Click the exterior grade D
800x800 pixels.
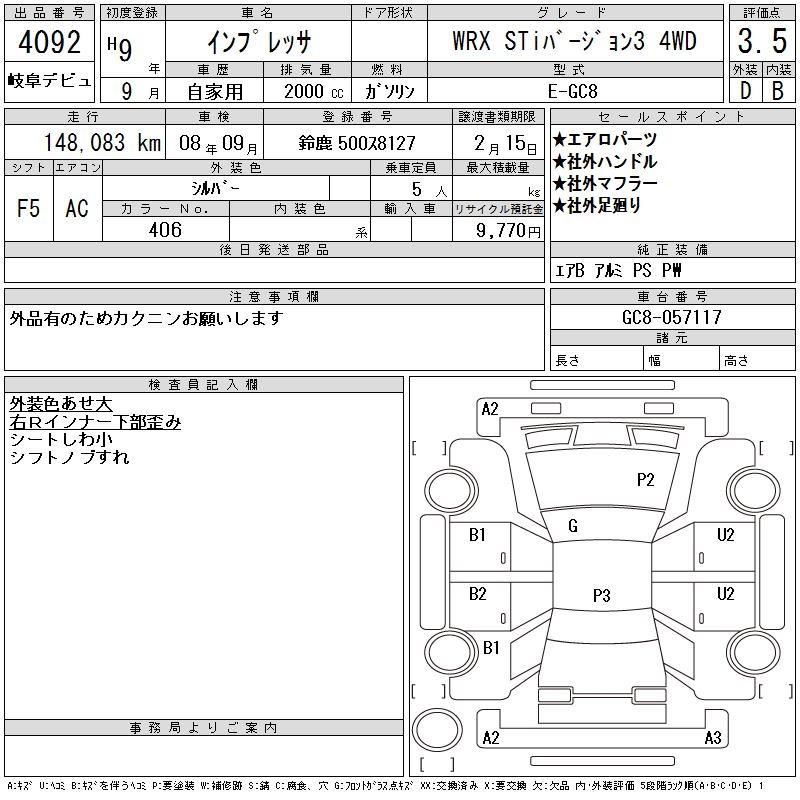[745, 91]
